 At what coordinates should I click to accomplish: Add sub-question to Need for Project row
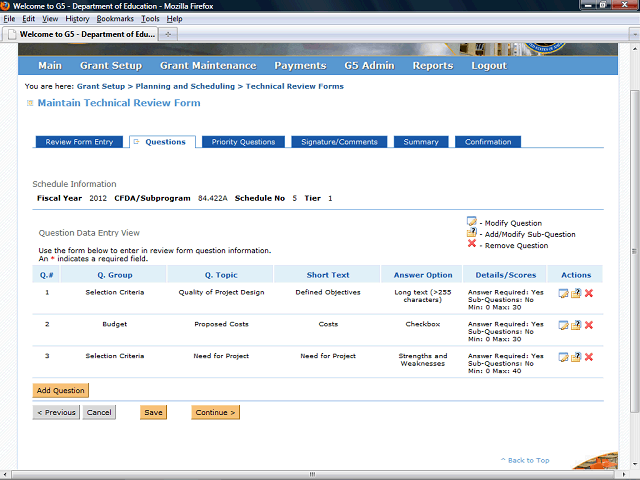(576, 357)
